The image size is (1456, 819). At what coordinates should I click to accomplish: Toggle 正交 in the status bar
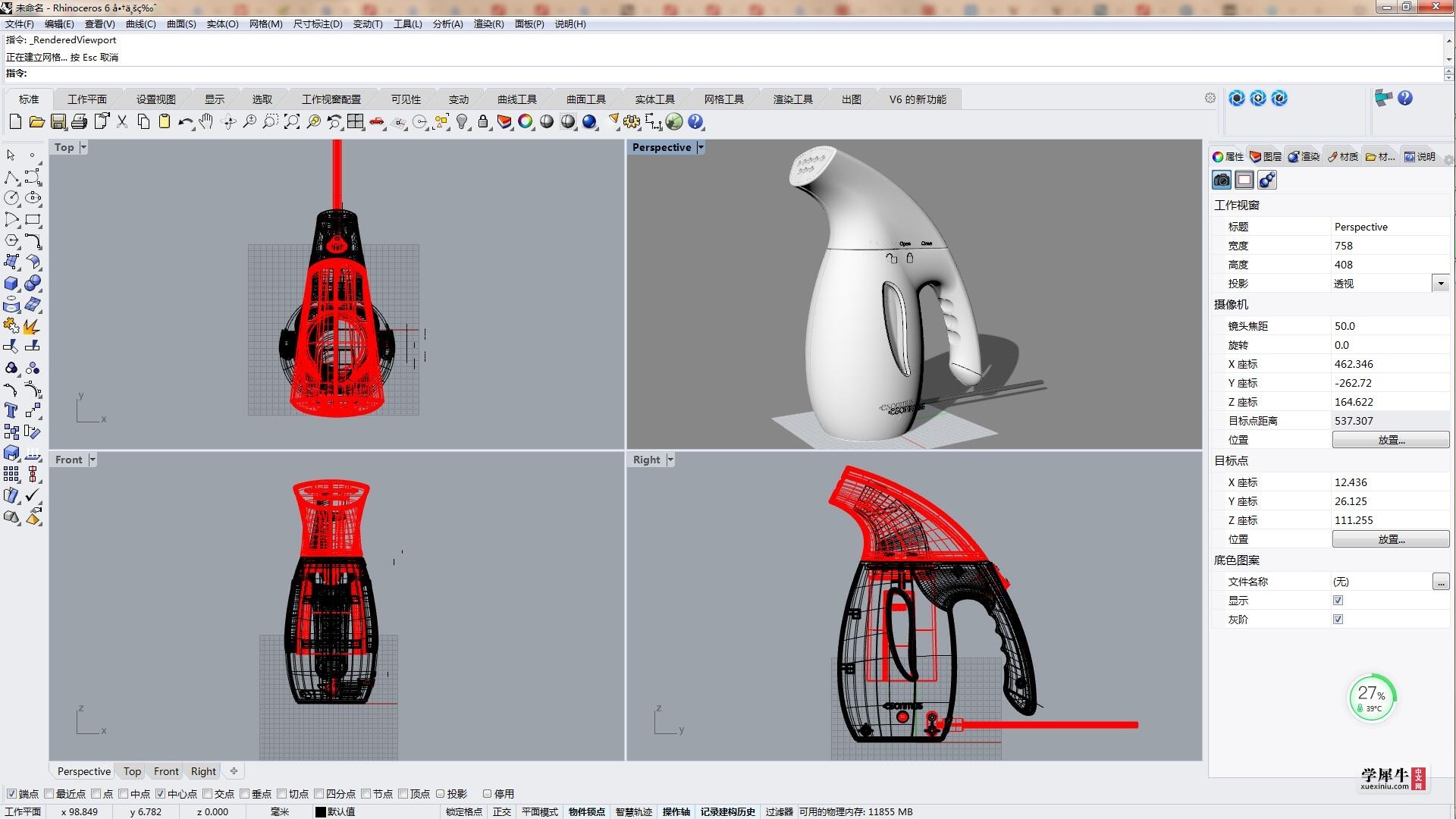coord(502,811)
